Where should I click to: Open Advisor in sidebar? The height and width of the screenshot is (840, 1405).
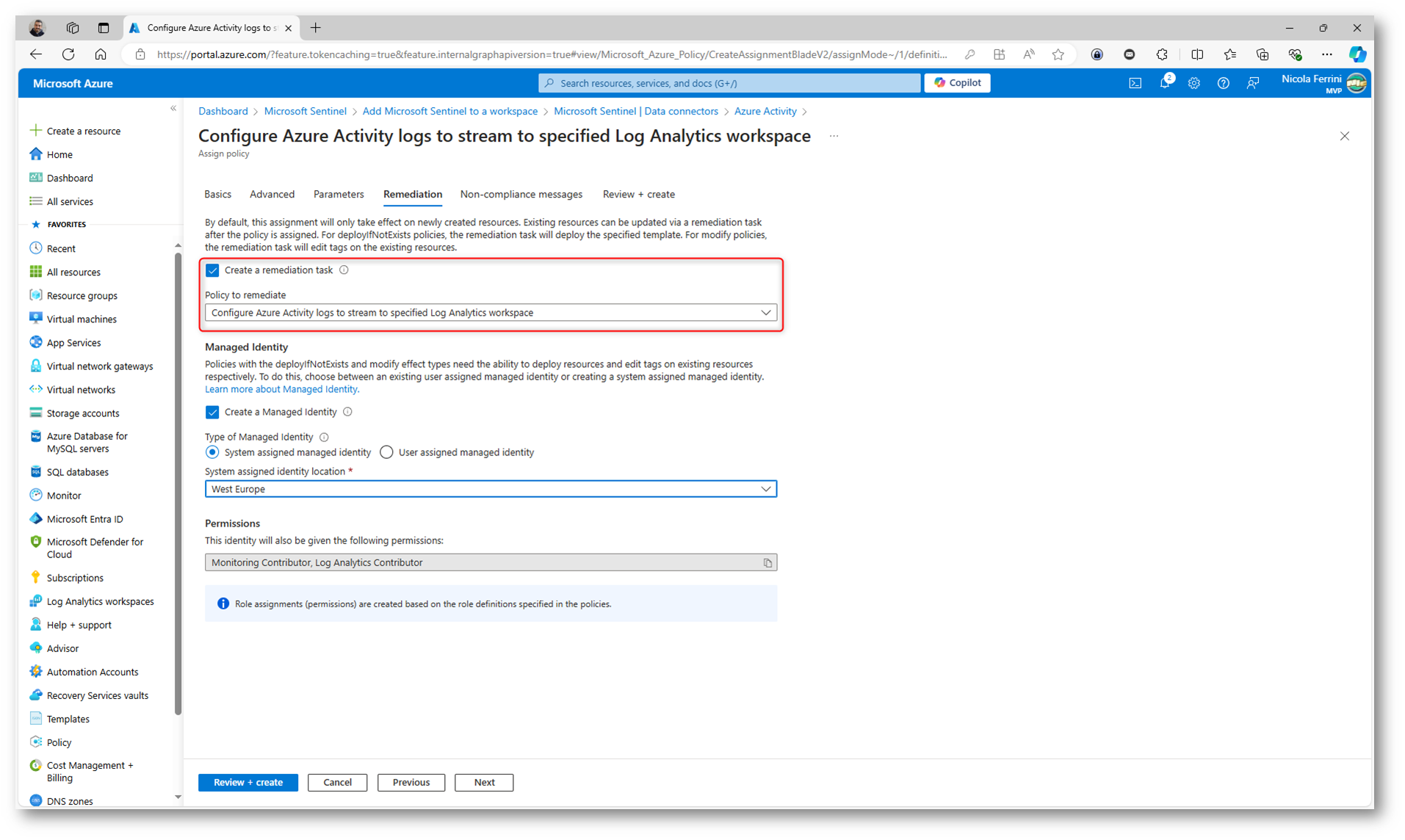pos(62,648)
